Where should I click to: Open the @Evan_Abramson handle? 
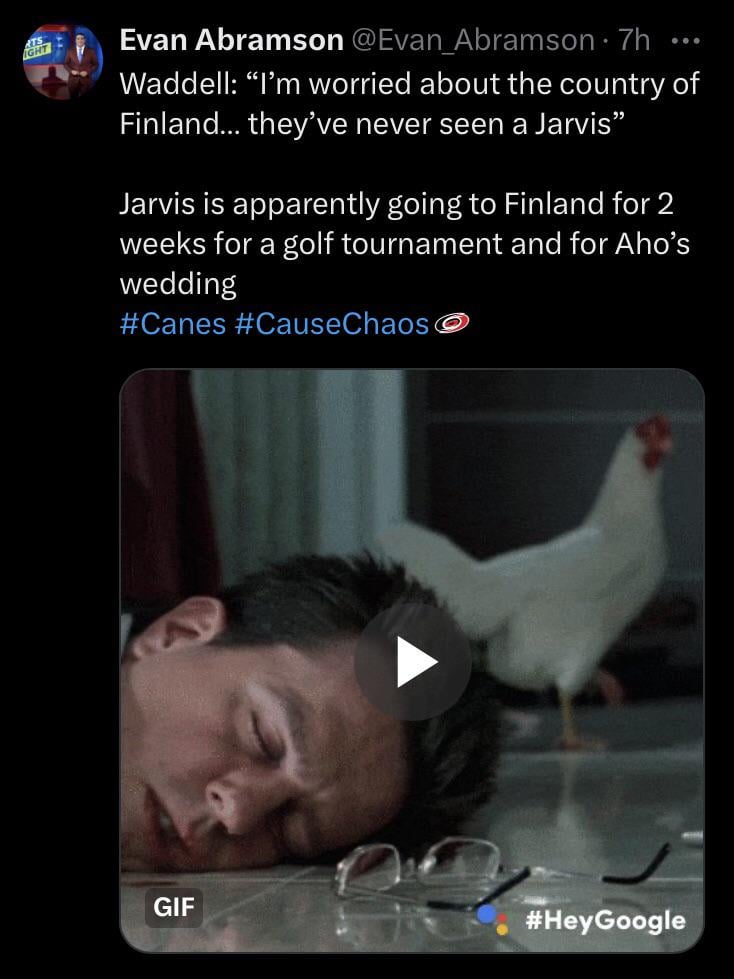click(472, 41)
